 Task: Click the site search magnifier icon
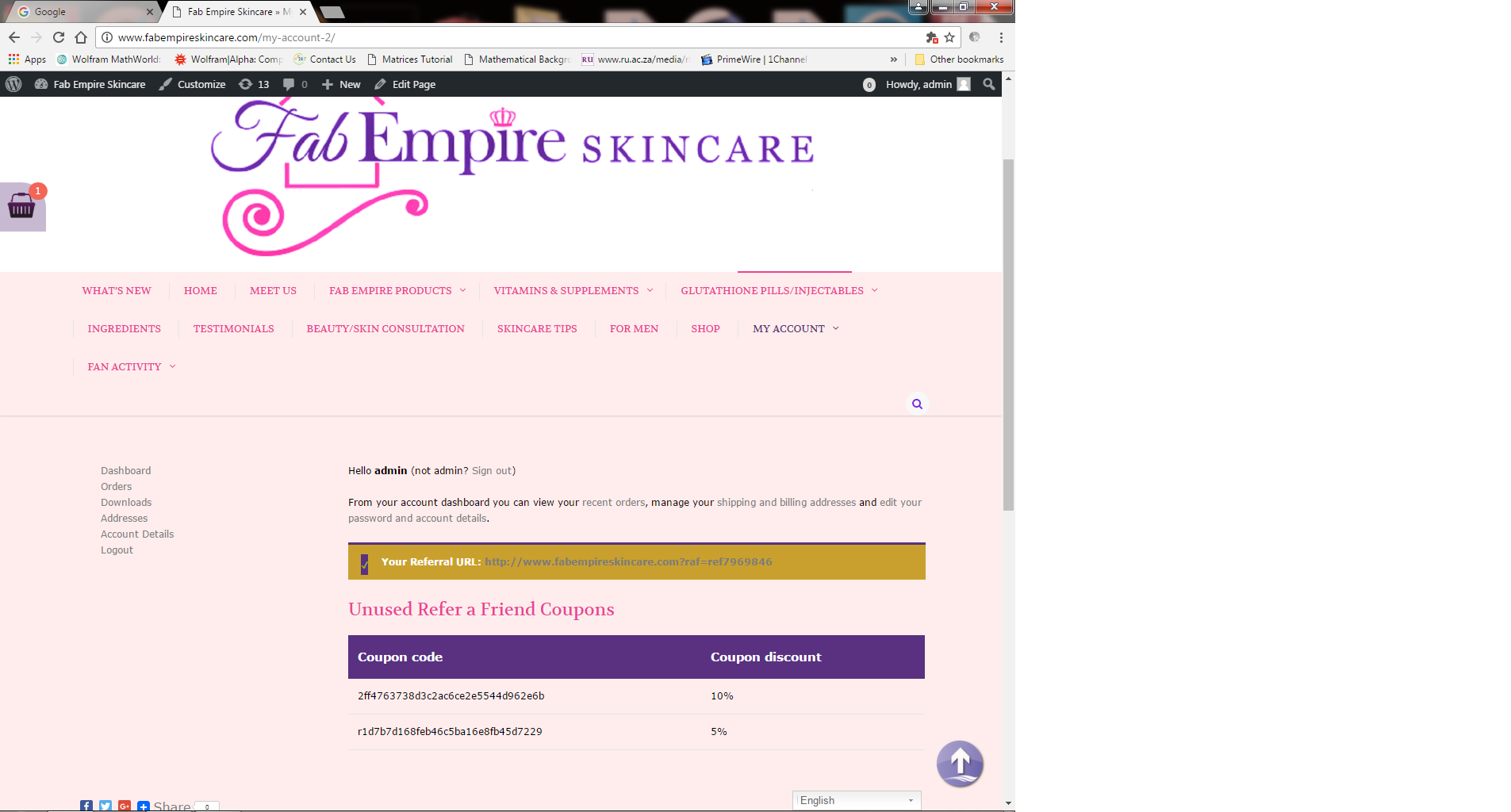[x=917, y=404]
